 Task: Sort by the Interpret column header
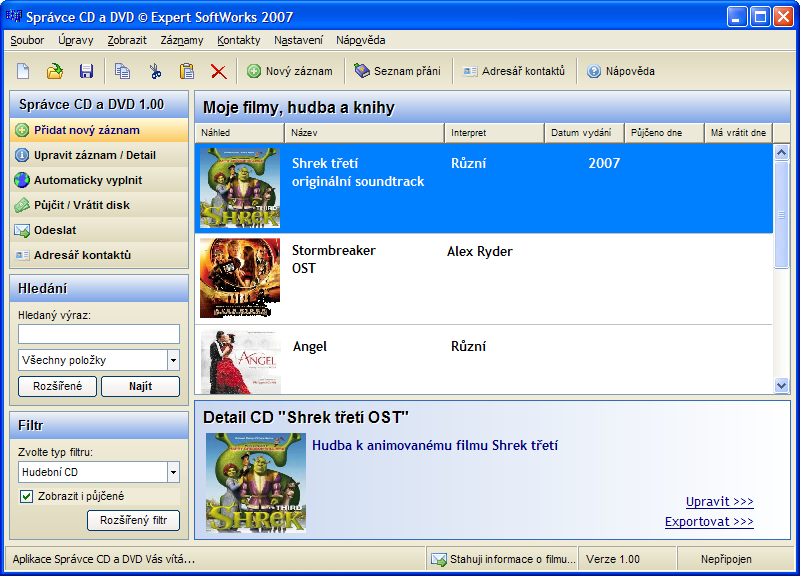click(494, 133)
